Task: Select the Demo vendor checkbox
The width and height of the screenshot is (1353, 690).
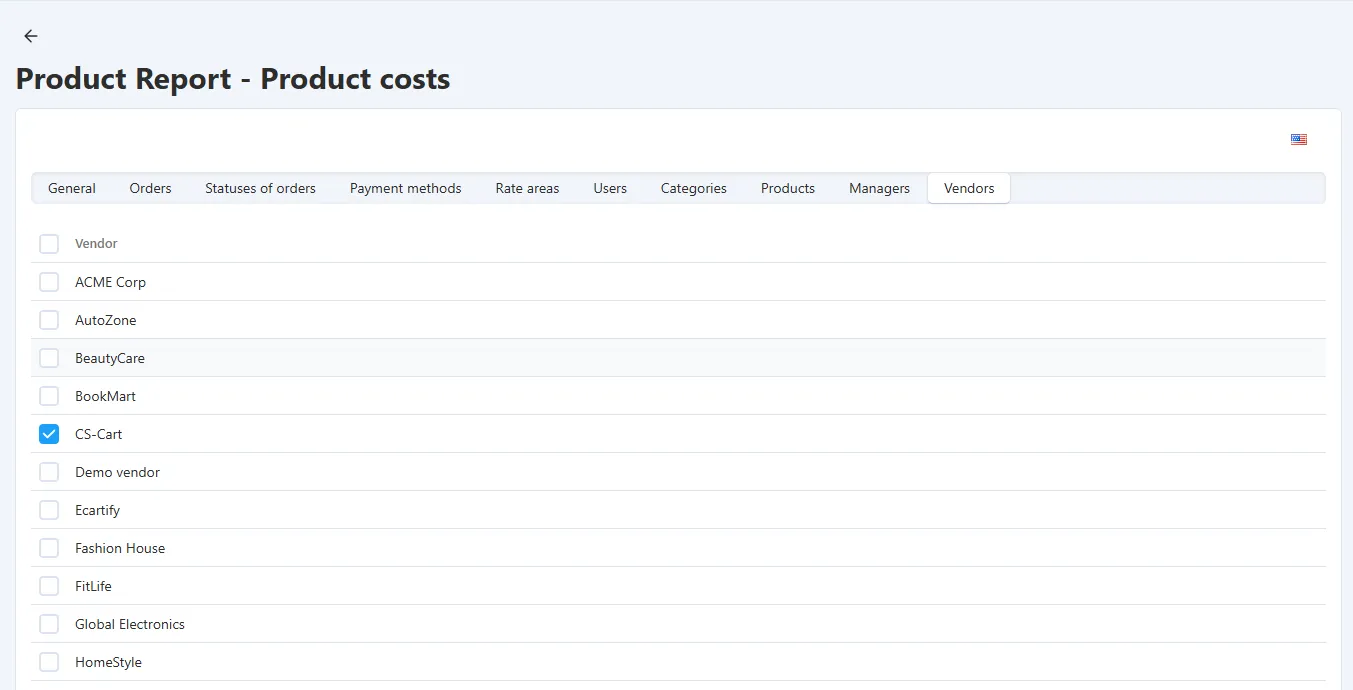Action: [x=49, y=472]
